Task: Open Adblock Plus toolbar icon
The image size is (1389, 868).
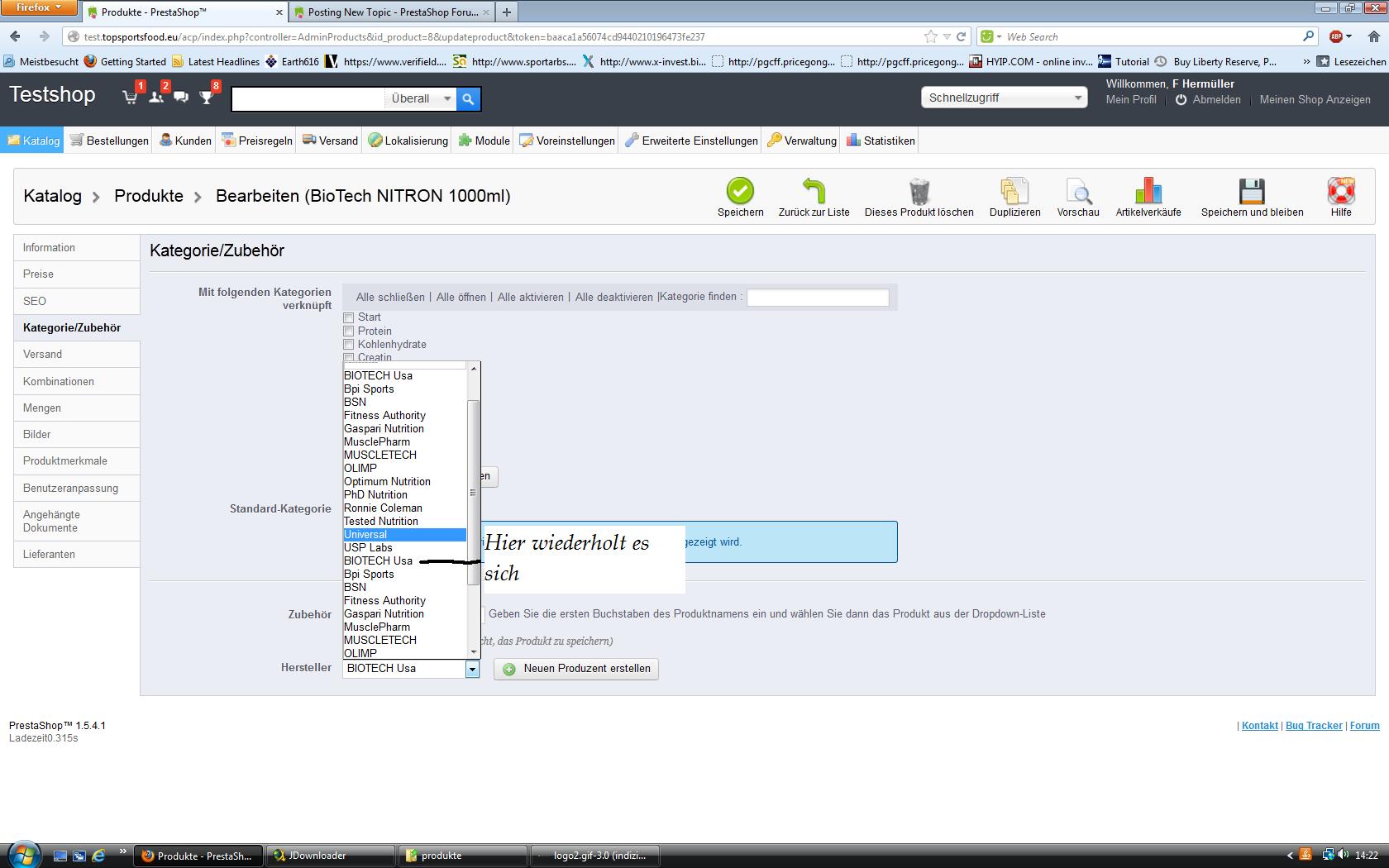Action: 1336,36
